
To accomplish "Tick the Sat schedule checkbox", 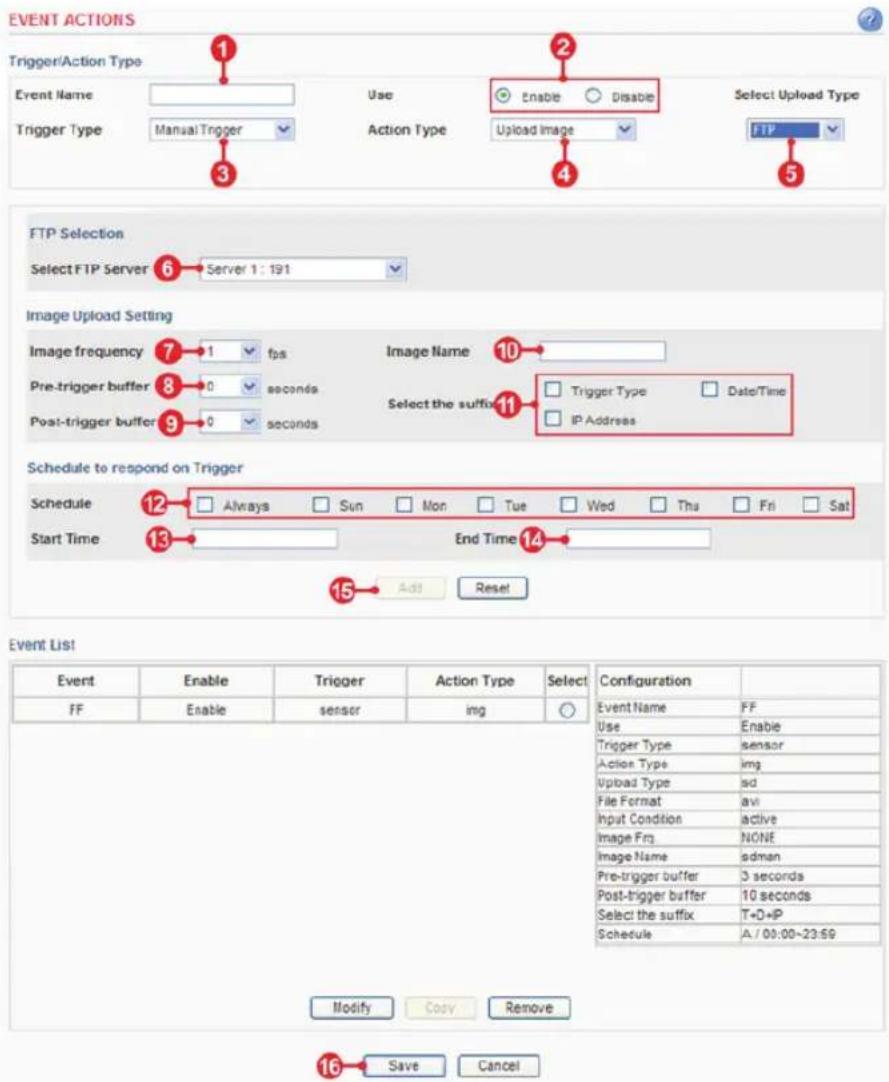I will point(811,504).
